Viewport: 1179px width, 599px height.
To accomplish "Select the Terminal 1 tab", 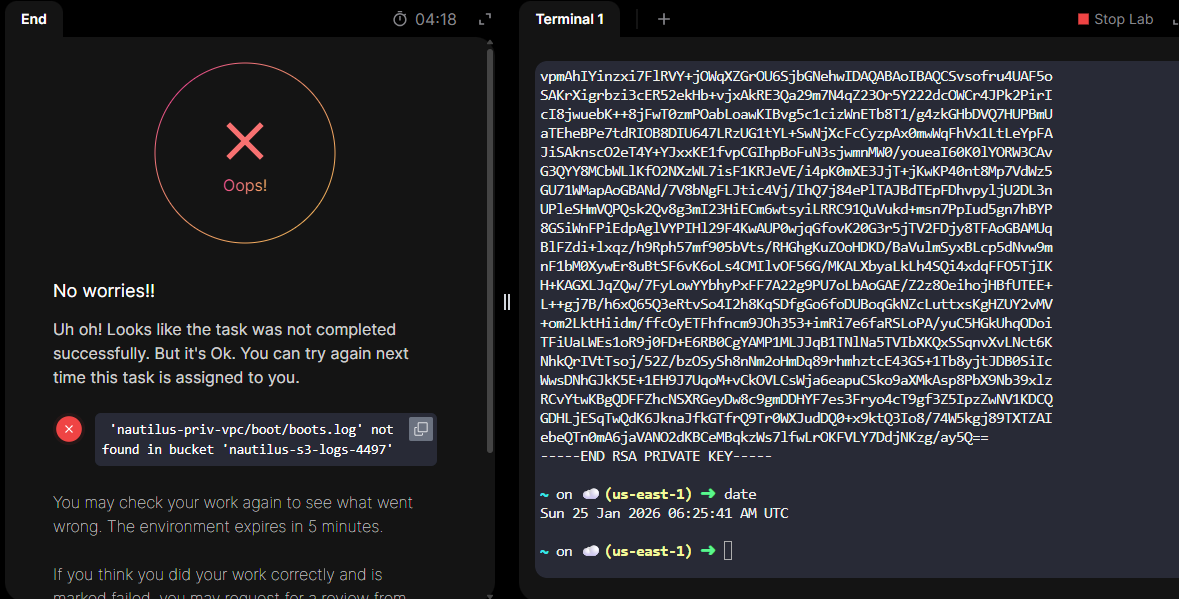I will point(570,19).
